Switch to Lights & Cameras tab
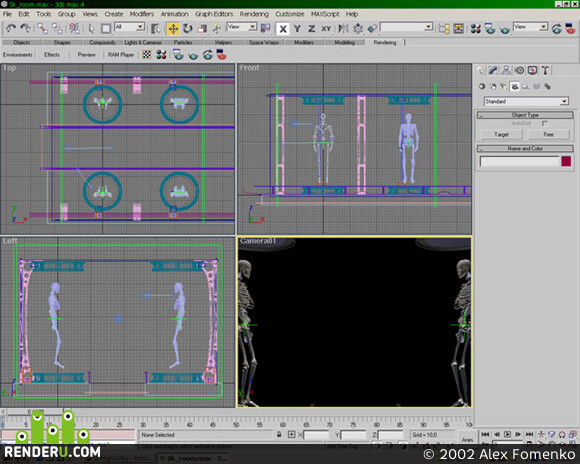The height and width of the screenshot is (464, 580). [142, 43]
